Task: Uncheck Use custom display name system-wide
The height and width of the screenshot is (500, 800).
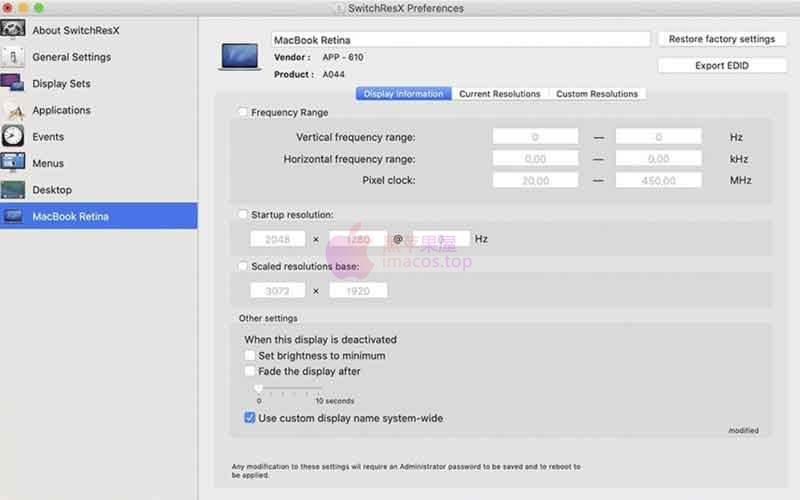Action: click(x=249, y=418)
